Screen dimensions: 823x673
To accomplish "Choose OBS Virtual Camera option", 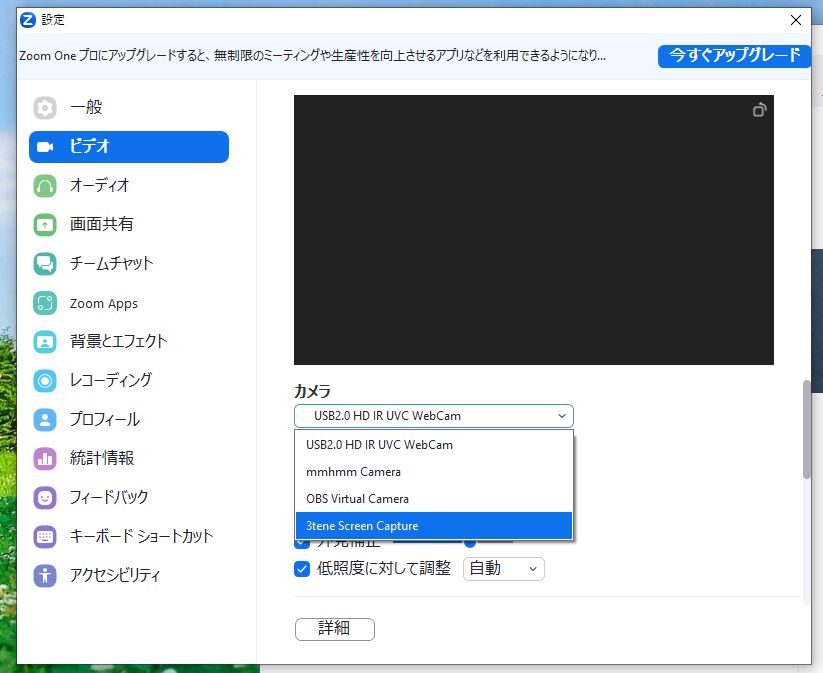I will 434,499.
